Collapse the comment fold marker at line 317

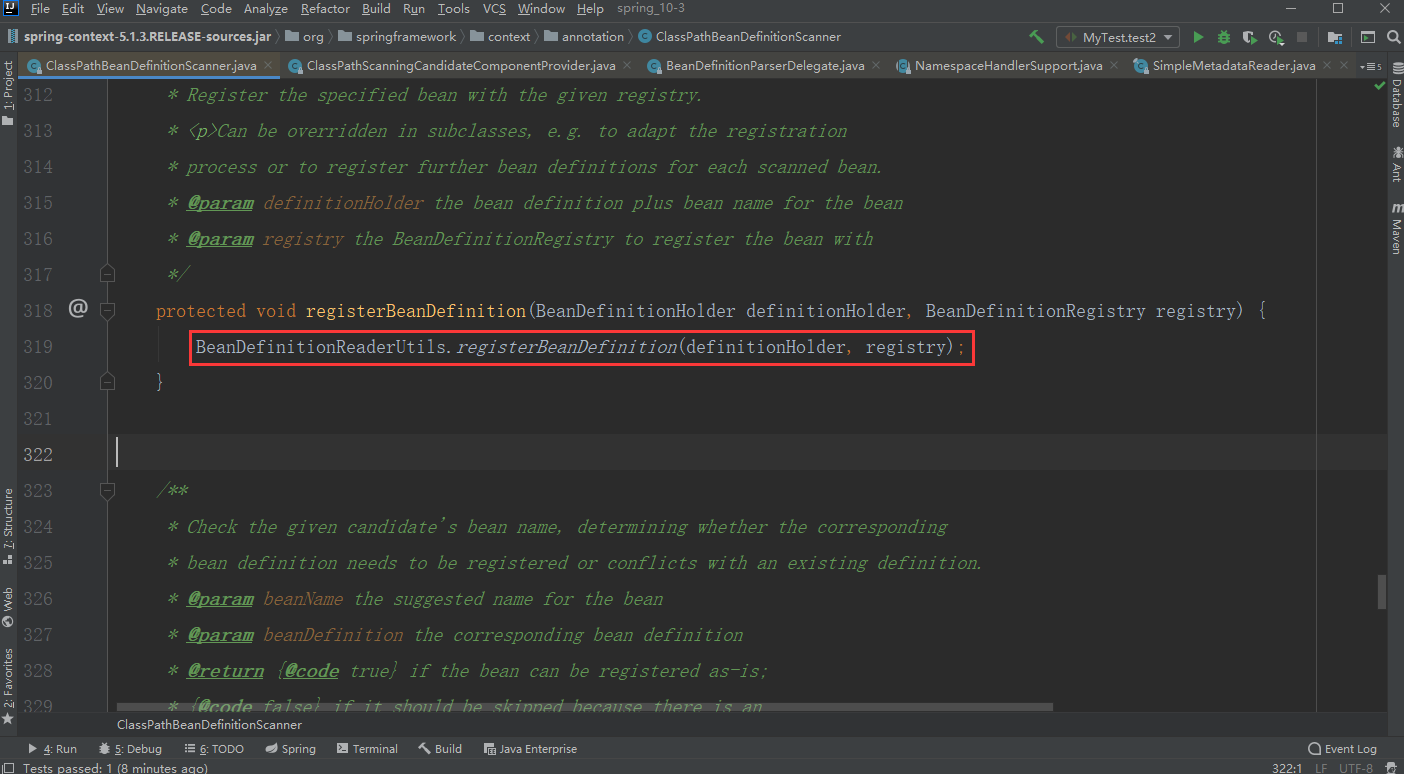(108, 274)
